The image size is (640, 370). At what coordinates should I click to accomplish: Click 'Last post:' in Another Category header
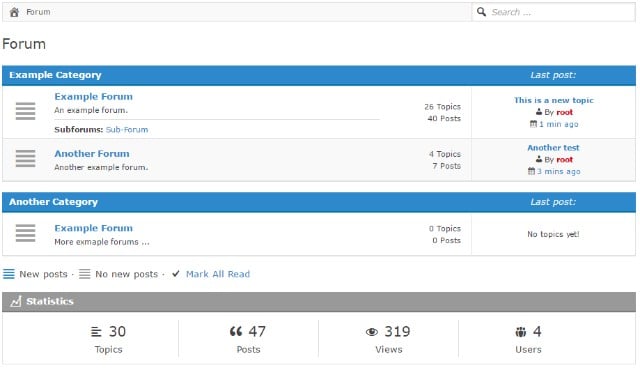[x=553, y=202]
